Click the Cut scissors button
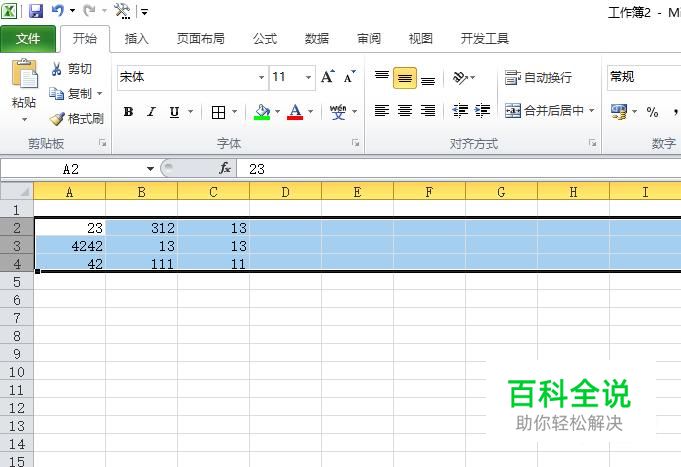 coord(72,69)
